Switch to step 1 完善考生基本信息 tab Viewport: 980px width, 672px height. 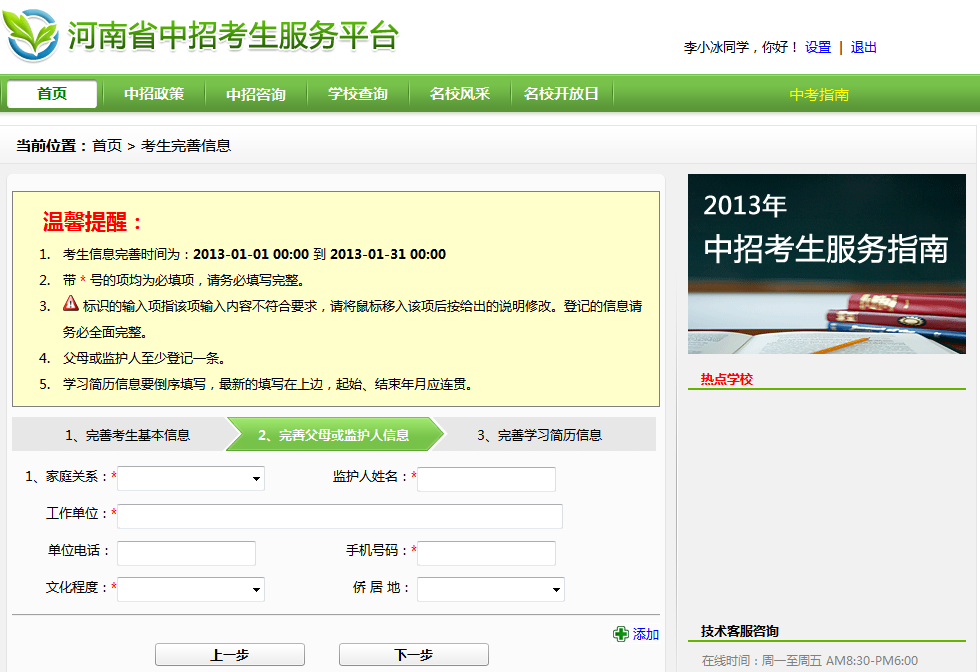click(x=127, y=435)
